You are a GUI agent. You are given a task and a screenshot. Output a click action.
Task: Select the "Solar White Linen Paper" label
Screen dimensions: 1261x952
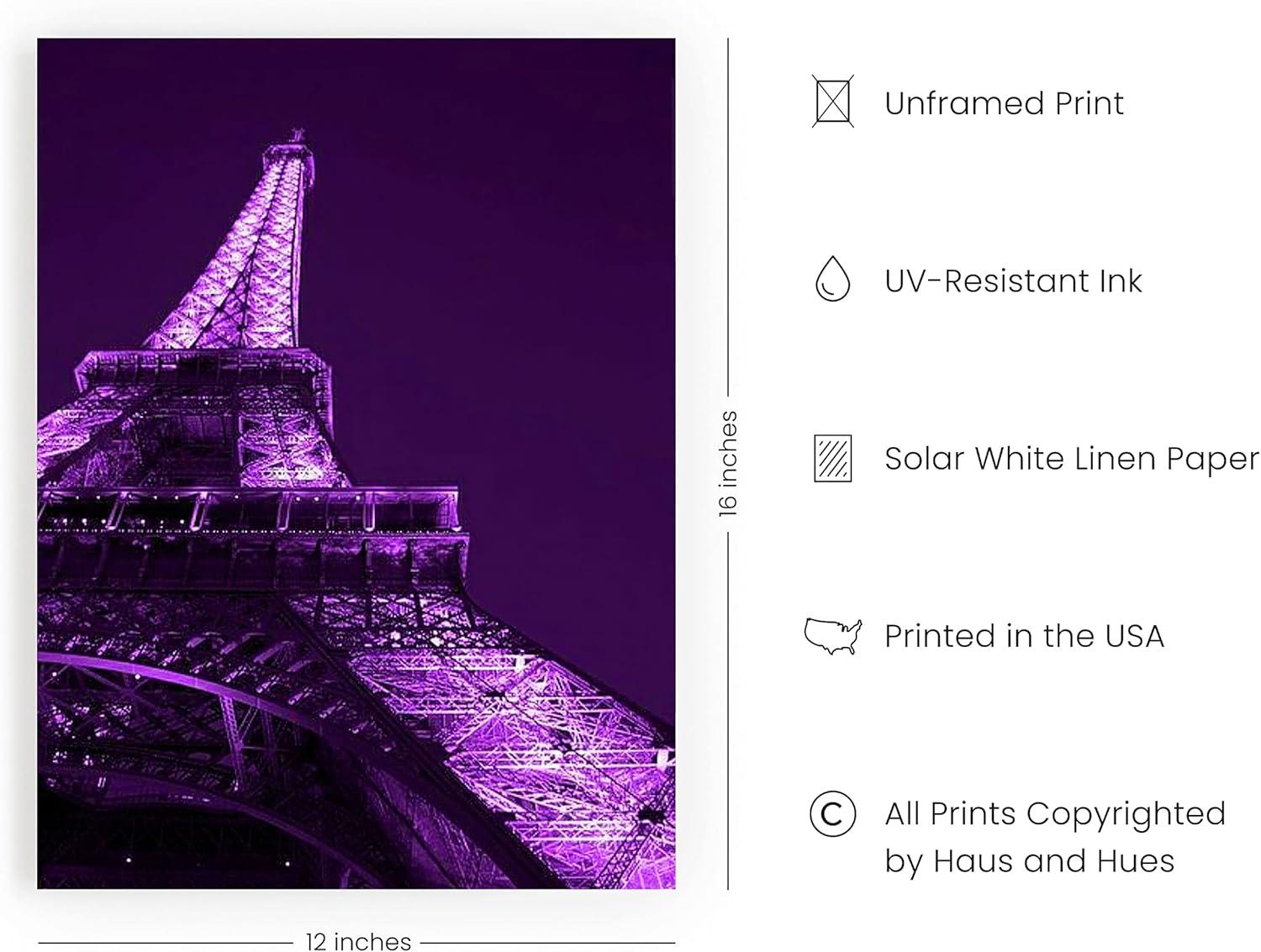coord(1072,459)
